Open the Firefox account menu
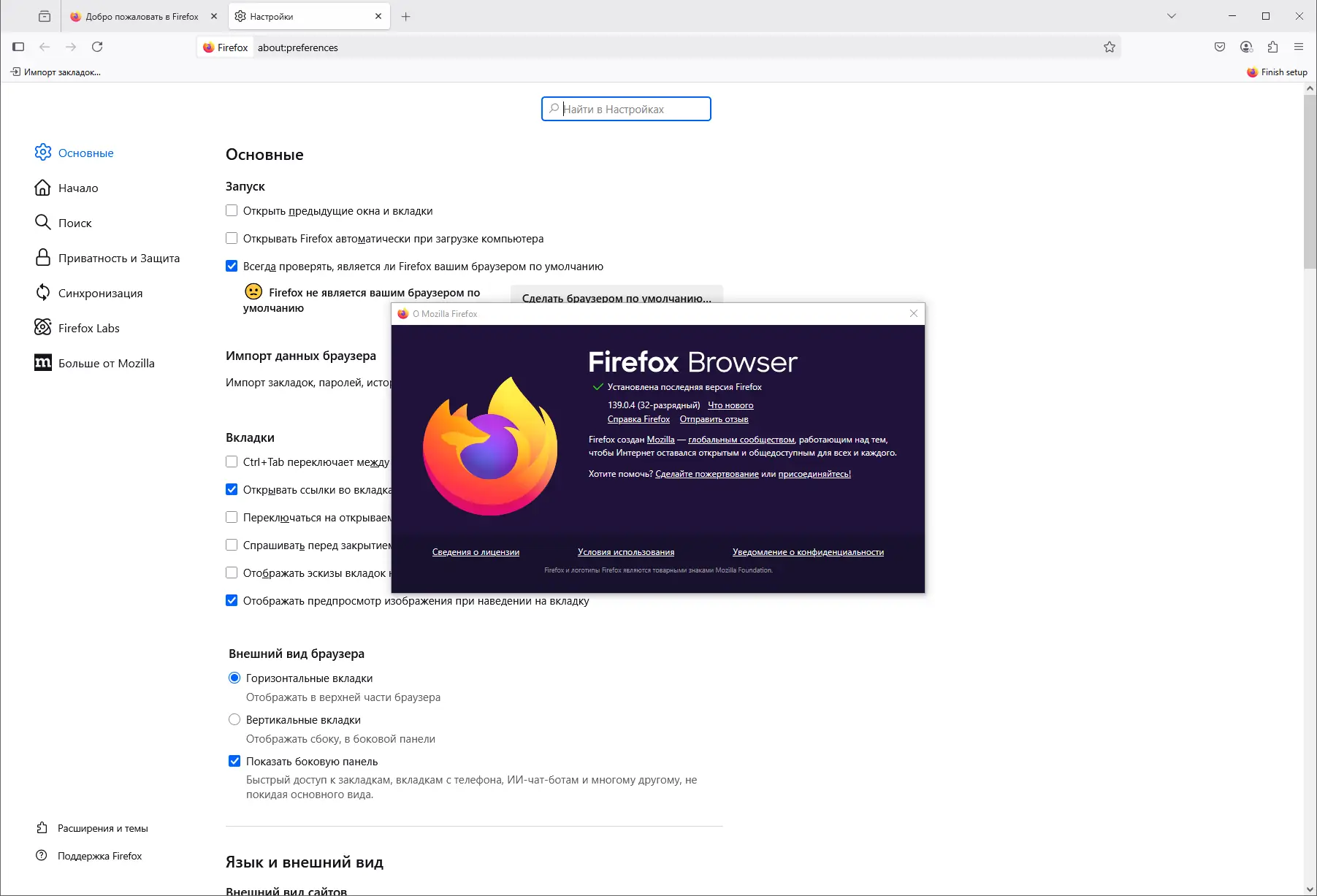 [x=1246, y=47]
